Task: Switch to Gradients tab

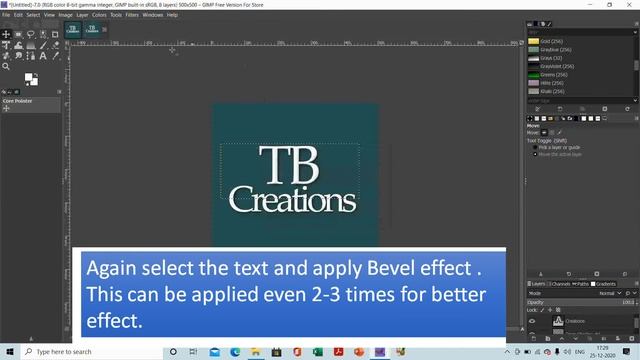Action: [603, 284]
